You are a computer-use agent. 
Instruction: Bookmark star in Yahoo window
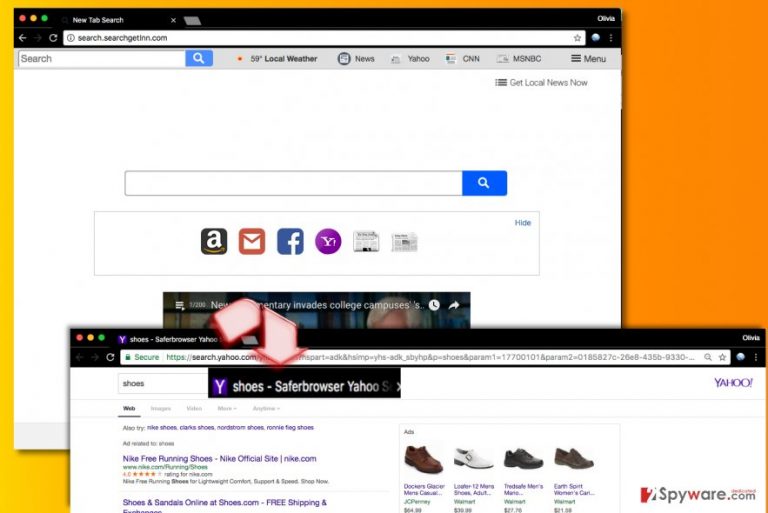722,357
